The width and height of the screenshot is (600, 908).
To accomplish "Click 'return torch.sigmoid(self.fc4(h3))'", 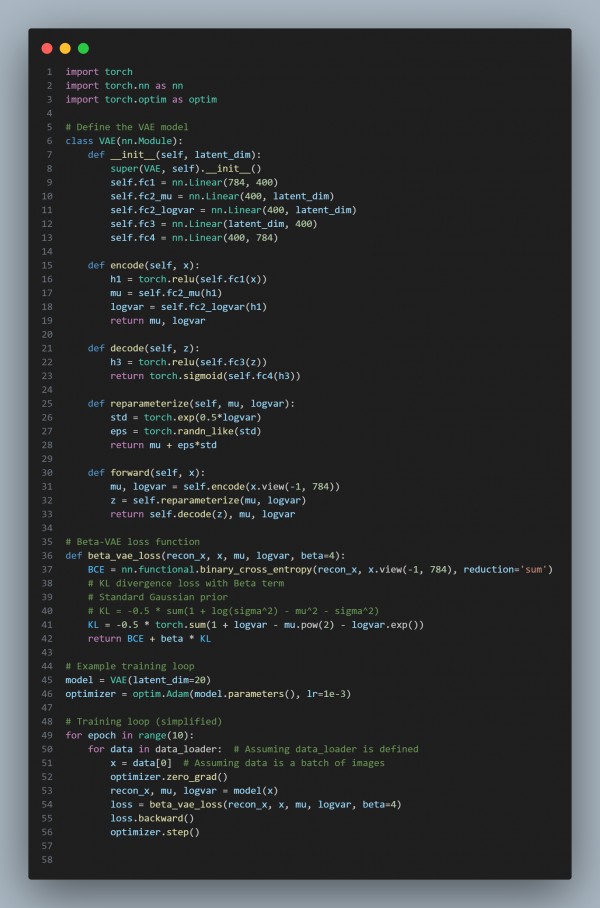I will point(206,376).
